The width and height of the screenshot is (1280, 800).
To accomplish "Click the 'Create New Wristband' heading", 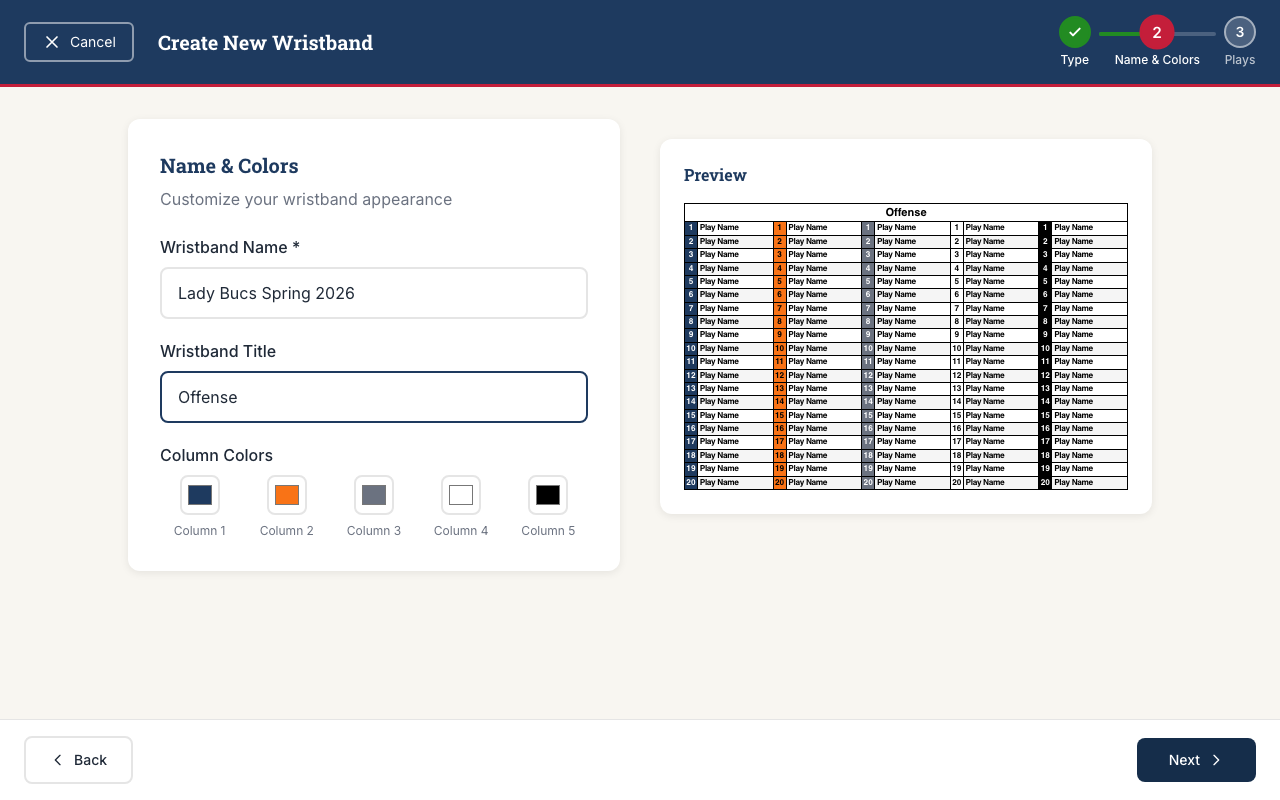I will (265, 42).
